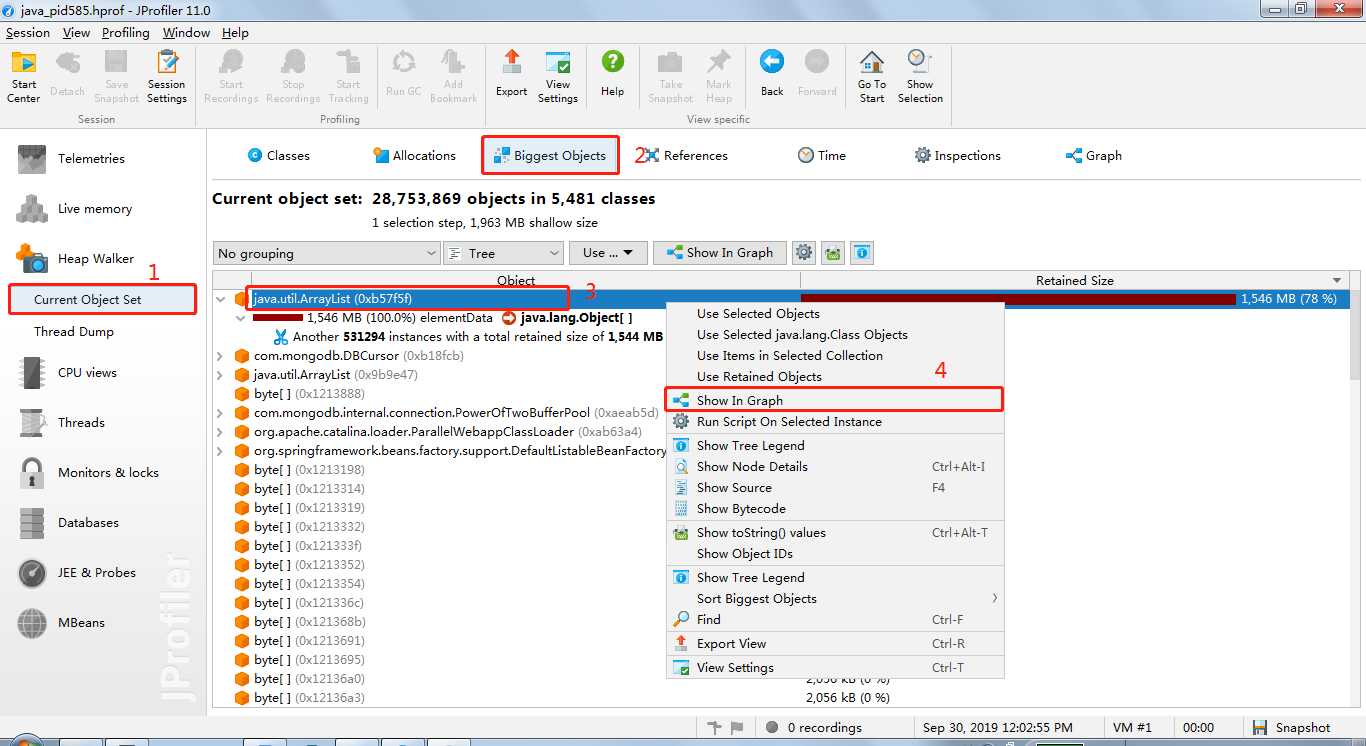Expand java.util.ArrayList (0x9b9e47) node
This screenshot has width=1366, height=746.
point(221,375)
